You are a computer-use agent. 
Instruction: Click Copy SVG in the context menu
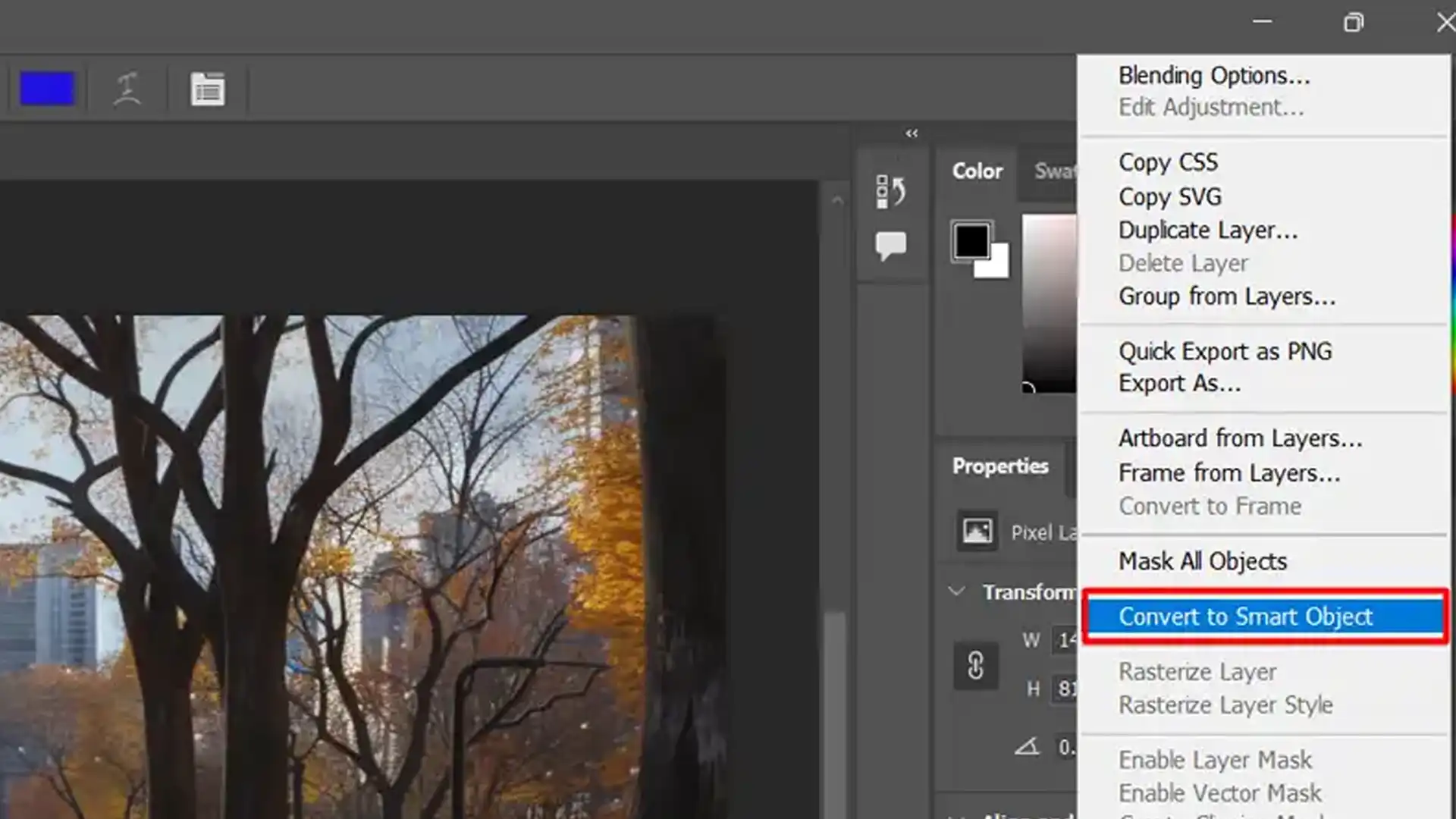click(1169, 196)
